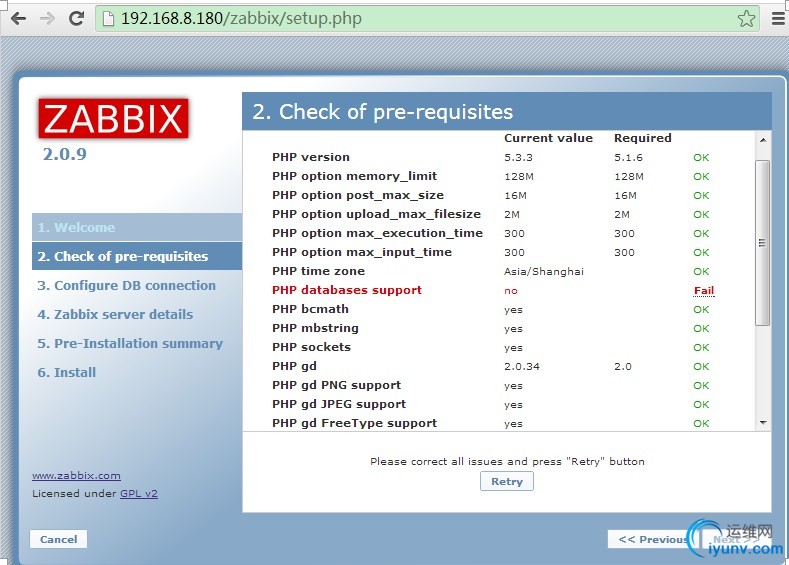Click 'PHP time zone' label

(x=319, y=271)
